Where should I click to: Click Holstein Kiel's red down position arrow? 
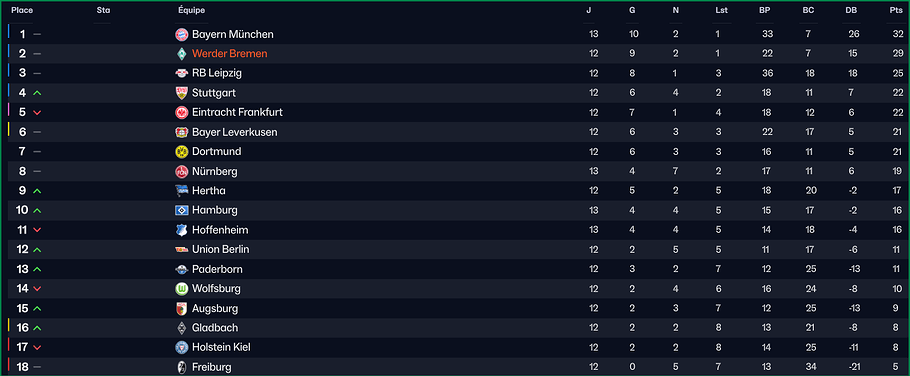pyautogui.click(x=37, y=348)
